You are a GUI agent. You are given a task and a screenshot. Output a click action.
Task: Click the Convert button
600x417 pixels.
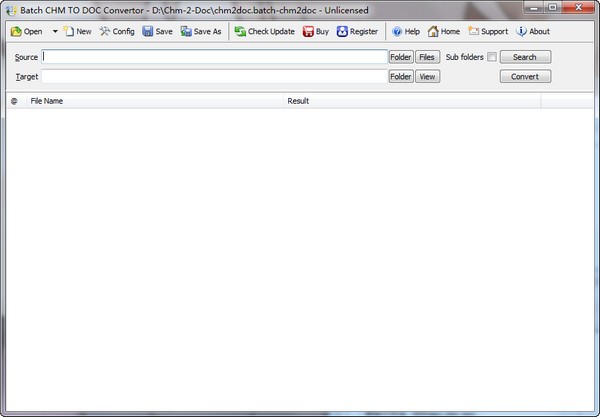point(525,76)
